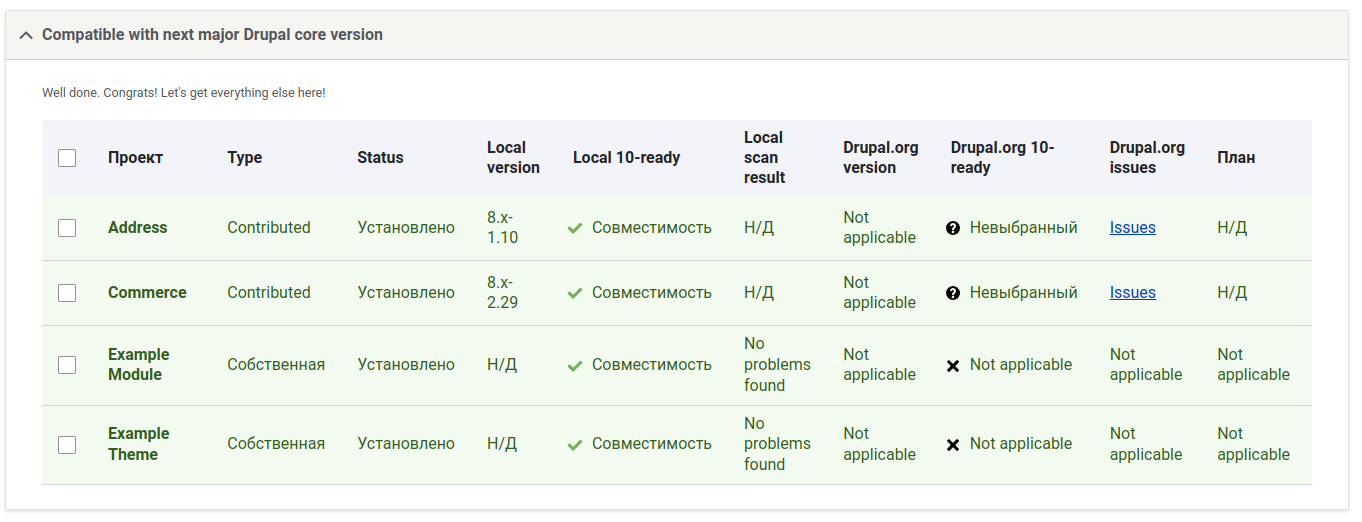Click the Address project name
Screen dimensions: 1362x522
[137, 228]
